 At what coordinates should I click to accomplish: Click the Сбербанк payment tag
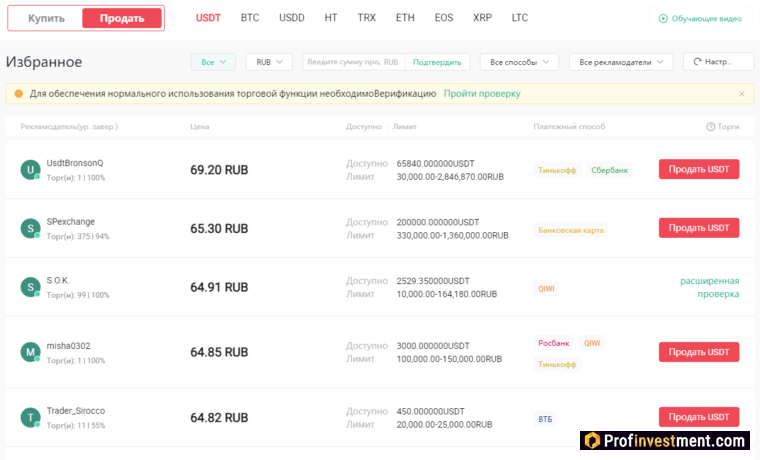(609, 170)
